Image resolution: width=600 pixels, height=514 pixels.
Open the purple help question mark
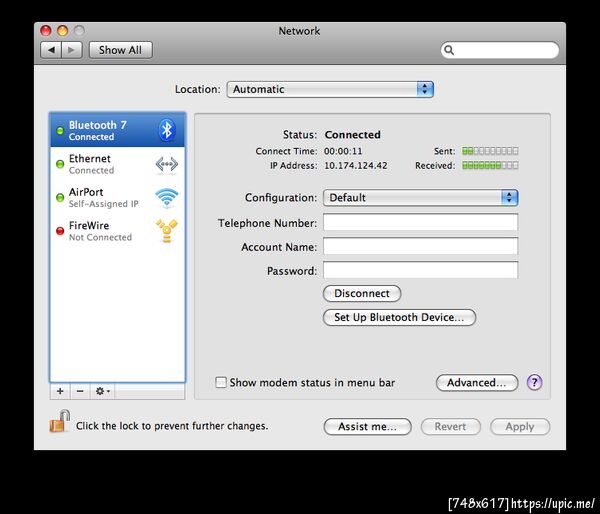pos(535,382)
